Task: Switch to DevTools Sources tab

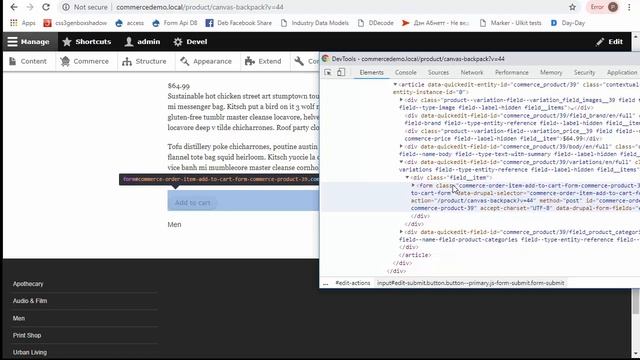Action: [x=438, y=72]
